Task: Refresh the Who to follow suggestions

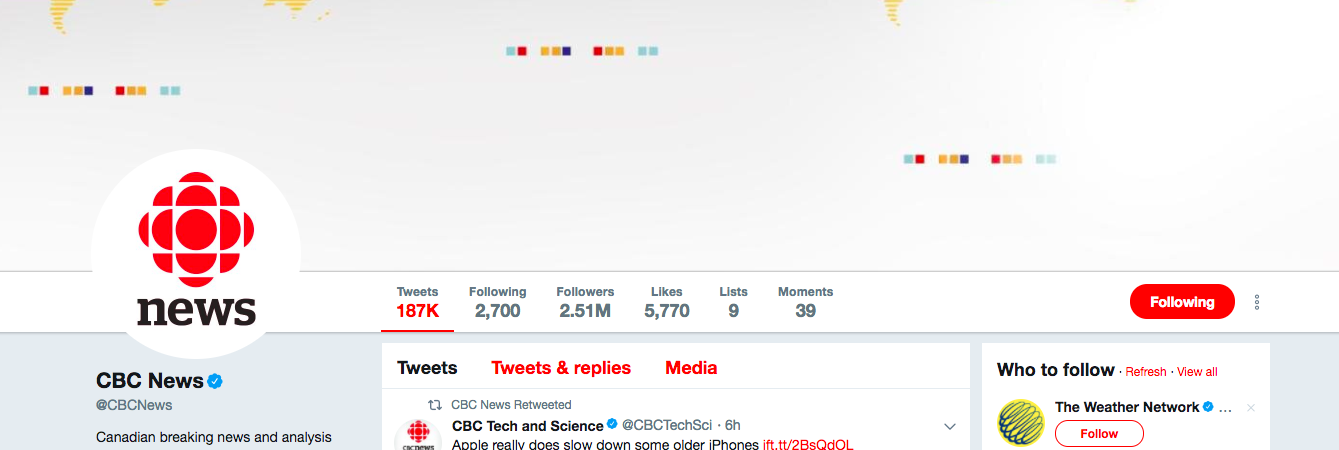Action: click(x=1146, y=372)
